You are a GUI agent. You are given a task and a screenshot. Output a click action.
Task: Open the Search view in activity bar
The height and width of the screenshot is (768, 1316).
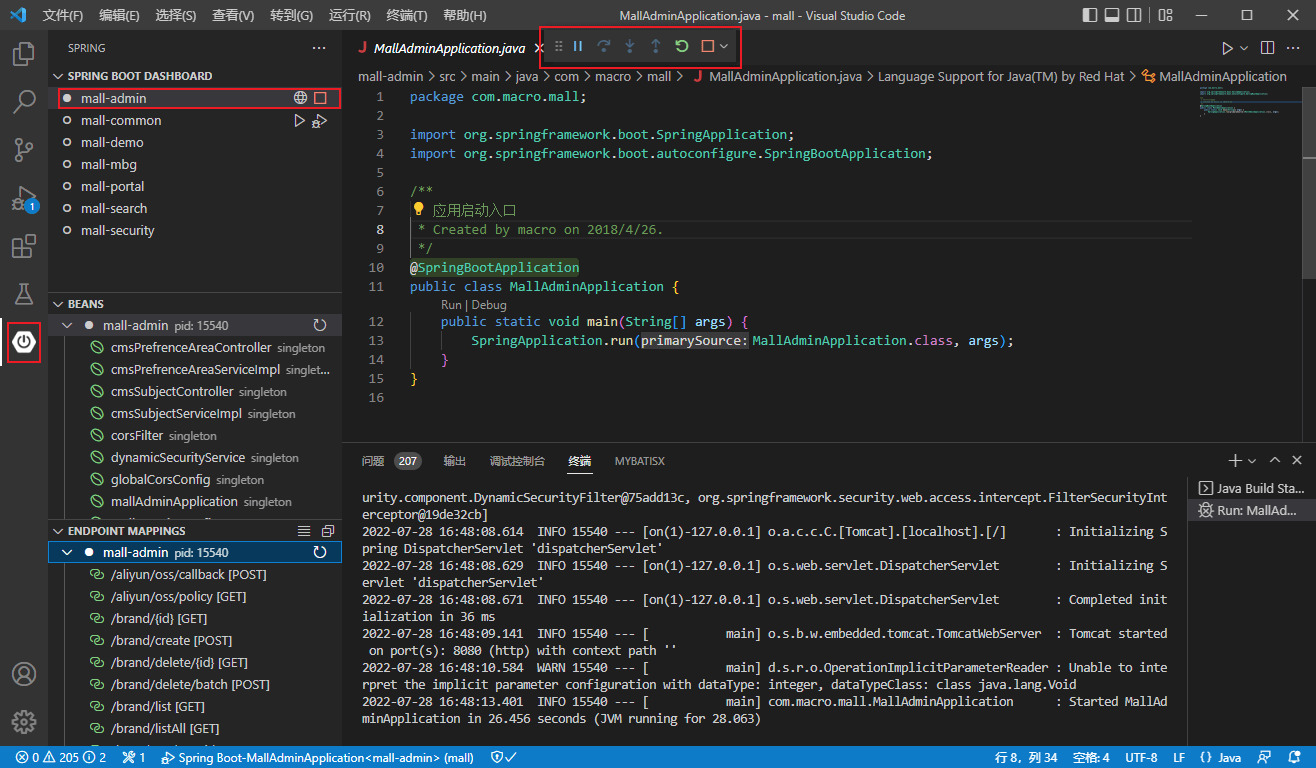(x=24, y=102)
